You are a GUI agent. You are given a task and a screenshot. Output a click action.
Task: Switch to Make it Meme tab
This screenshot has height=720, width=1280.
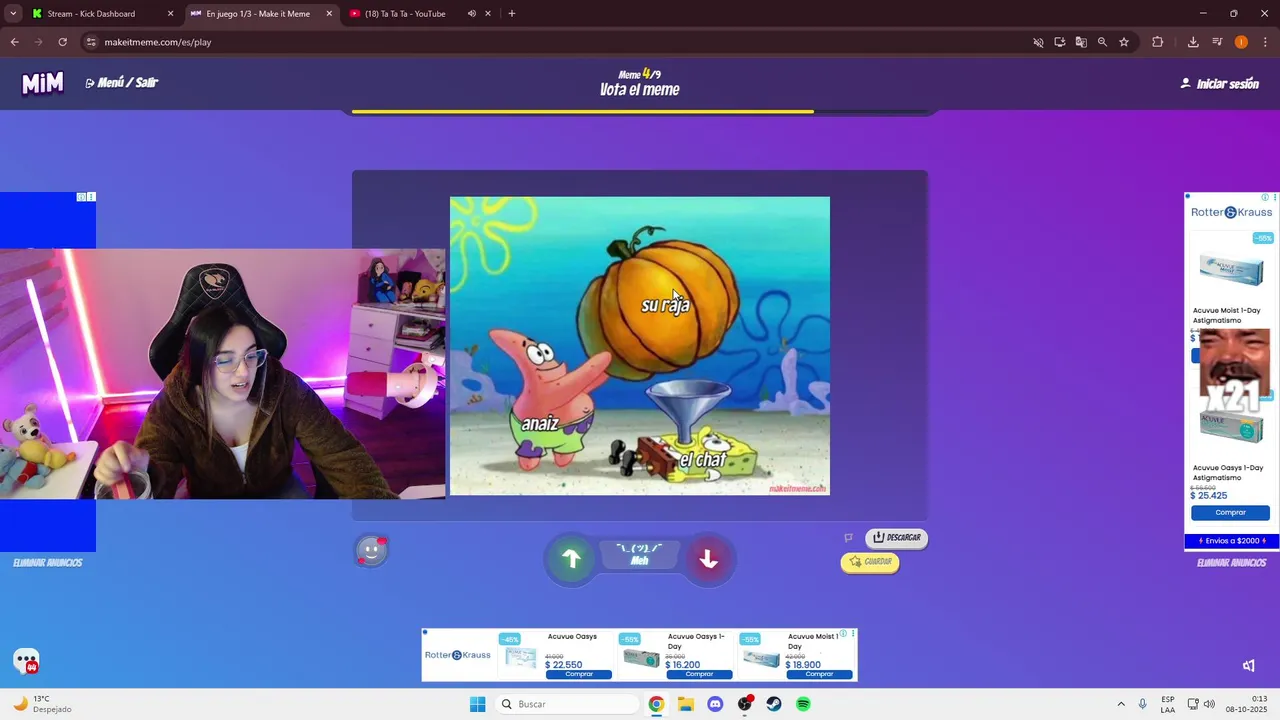[258, 14]
